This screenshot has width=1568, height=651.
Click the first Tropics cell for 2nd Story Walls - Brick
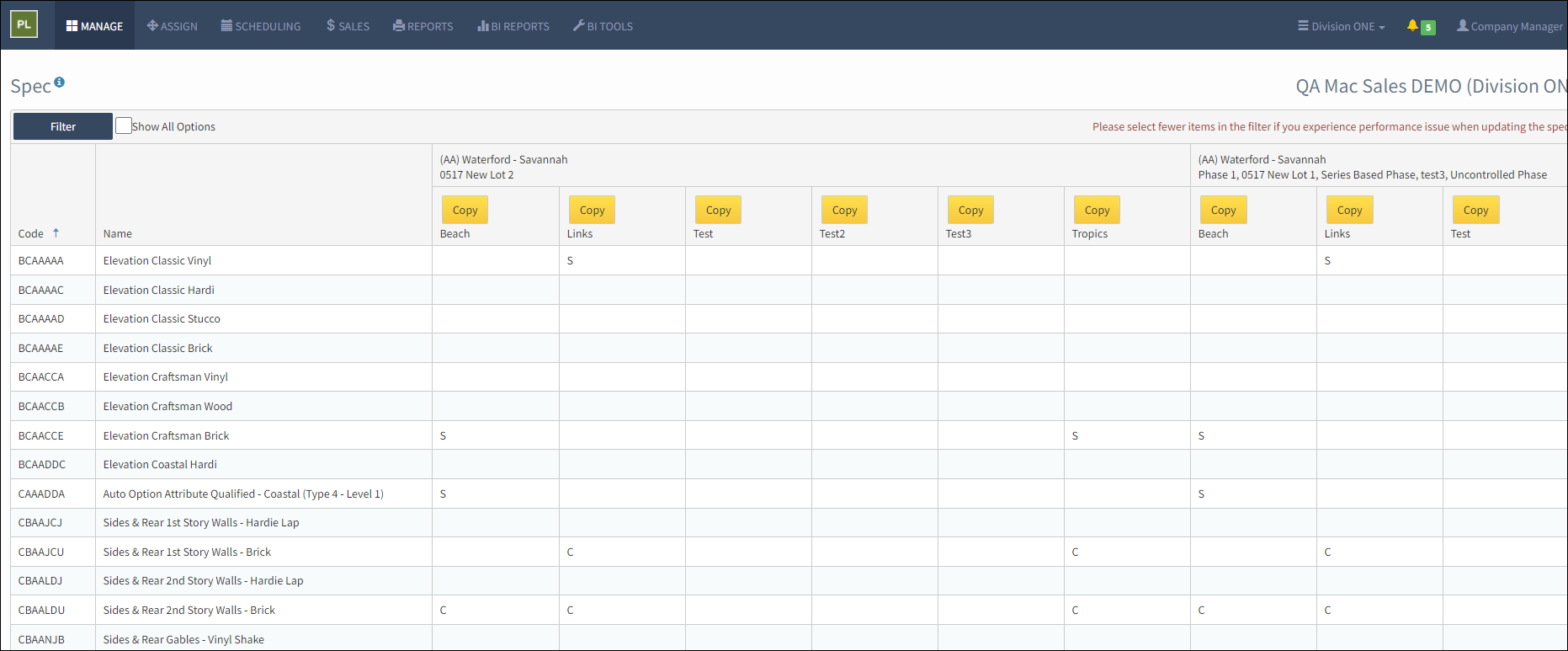(1127, 610)
